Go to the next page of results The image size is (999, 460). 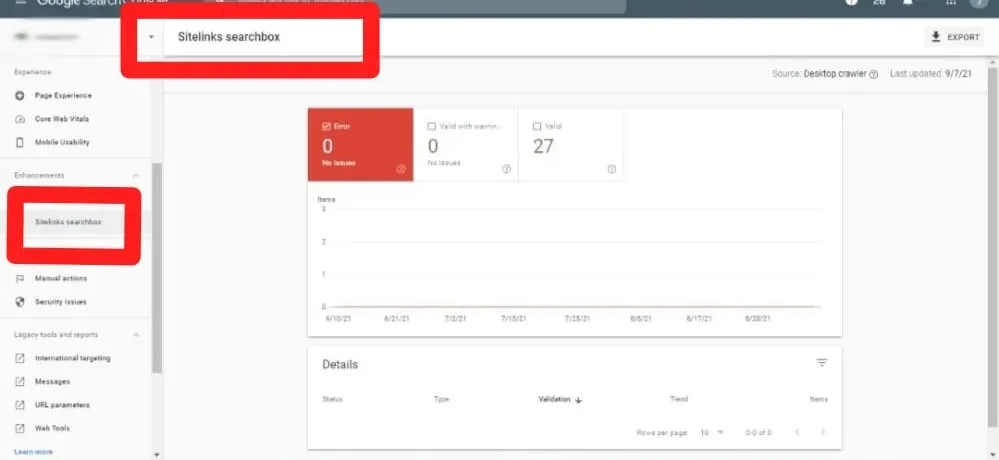pyautogui.click(x=823, y=433)
